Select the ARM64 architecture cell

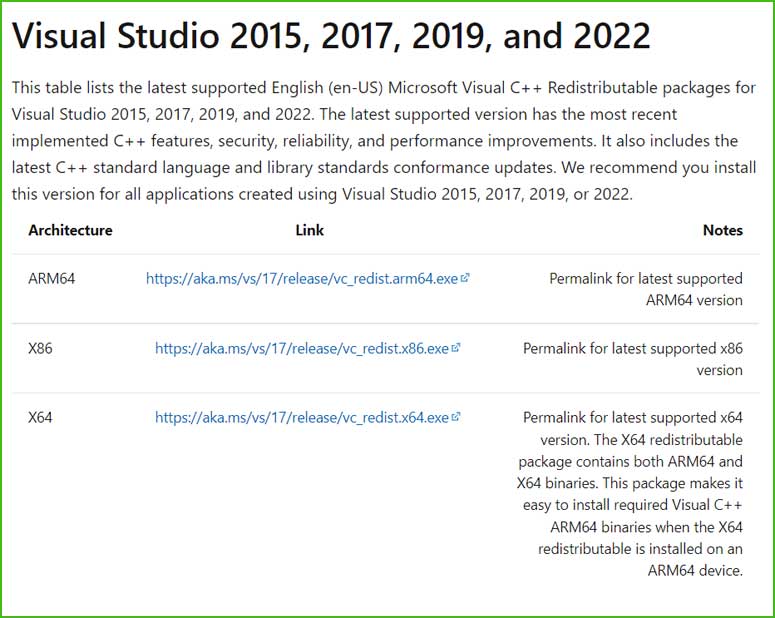click(51, 279)
